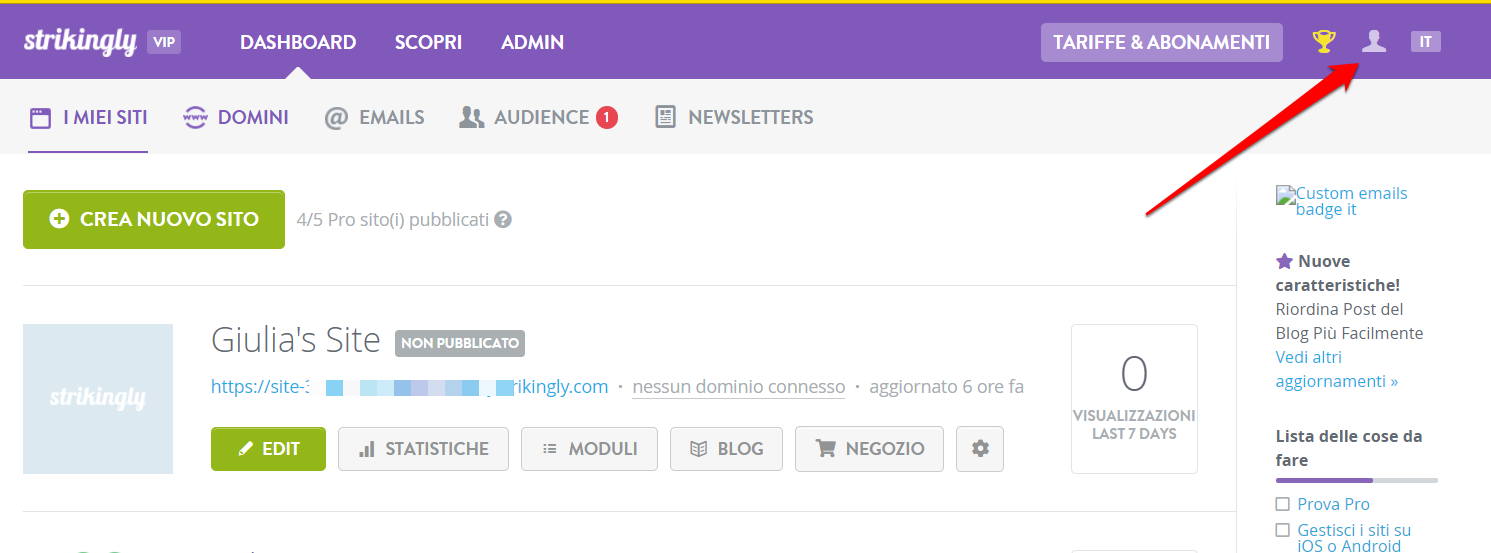Click Gestisci i siti su iOS o Android link

coord(1355,538)
